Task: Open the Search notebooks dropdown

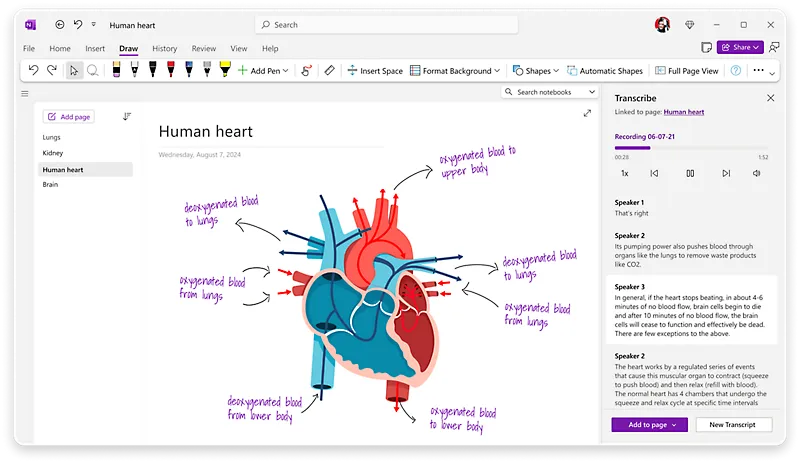Action: click(x=549, y=92)
